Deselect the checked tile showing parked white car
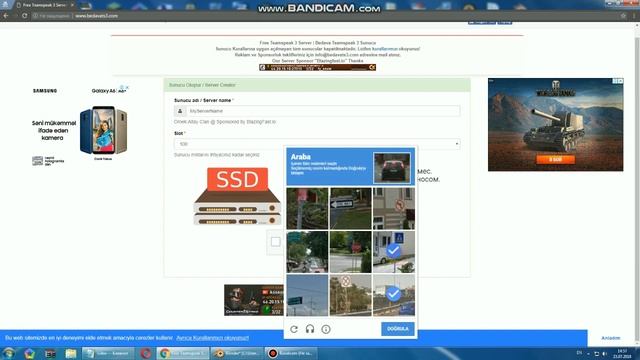The height and width of the screenshot is (360, 640). pos(394,252)
